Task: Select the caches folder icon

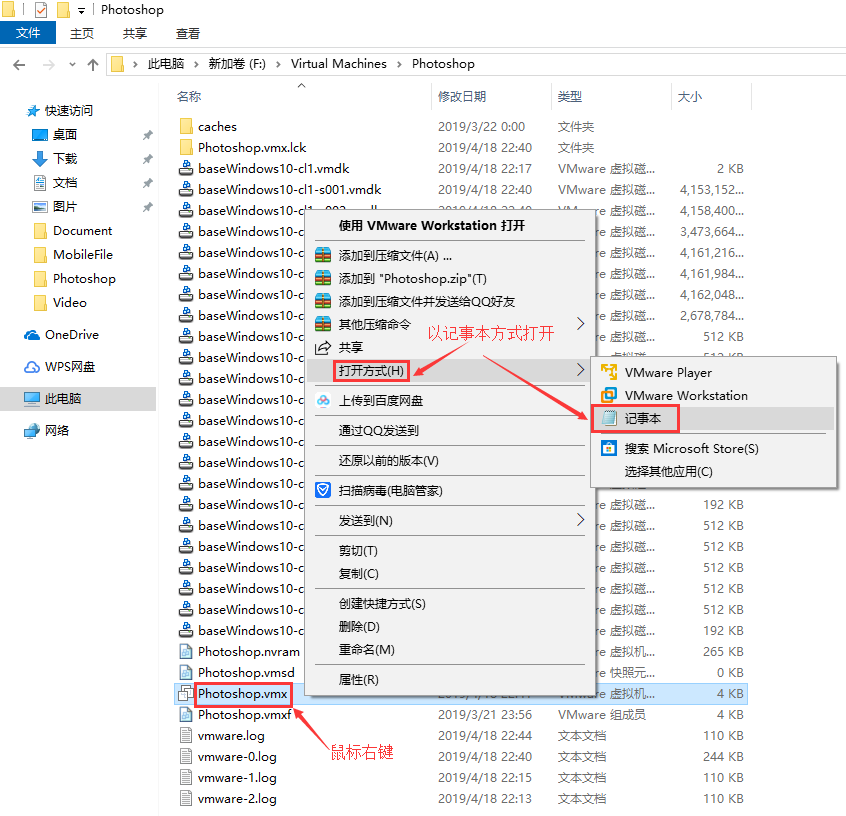Action: (186, 126)
